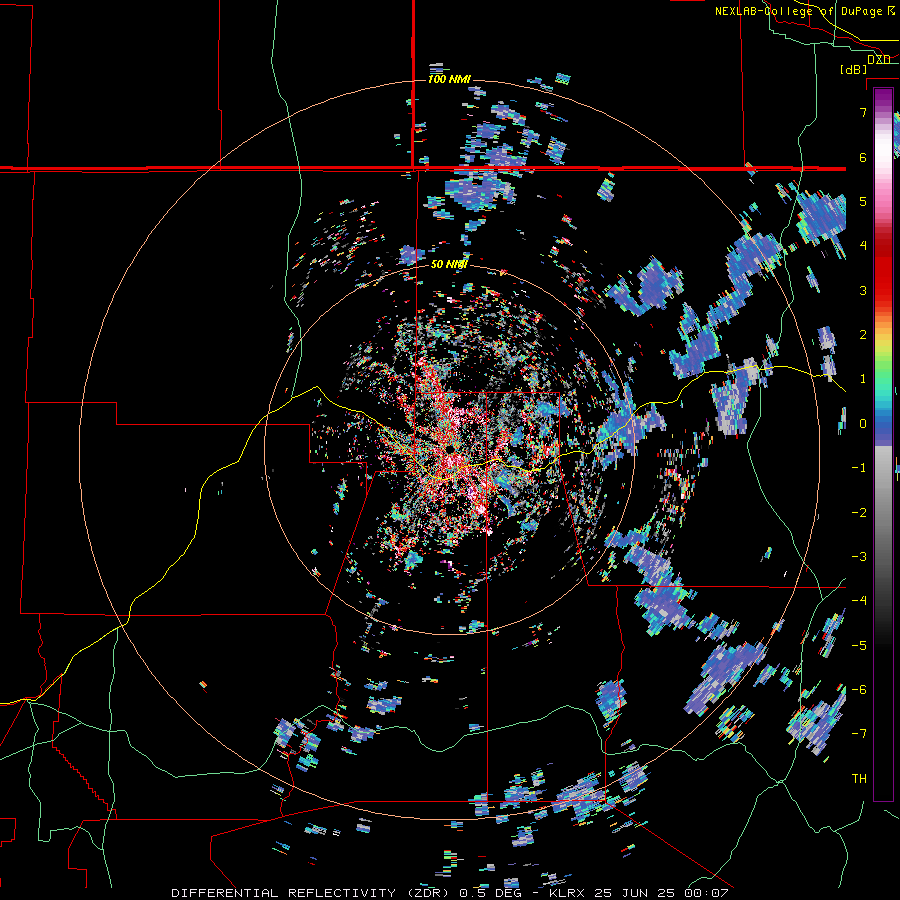Click the "[dB]" units label
Screen dimensions: 900x900
pos(854,69)
